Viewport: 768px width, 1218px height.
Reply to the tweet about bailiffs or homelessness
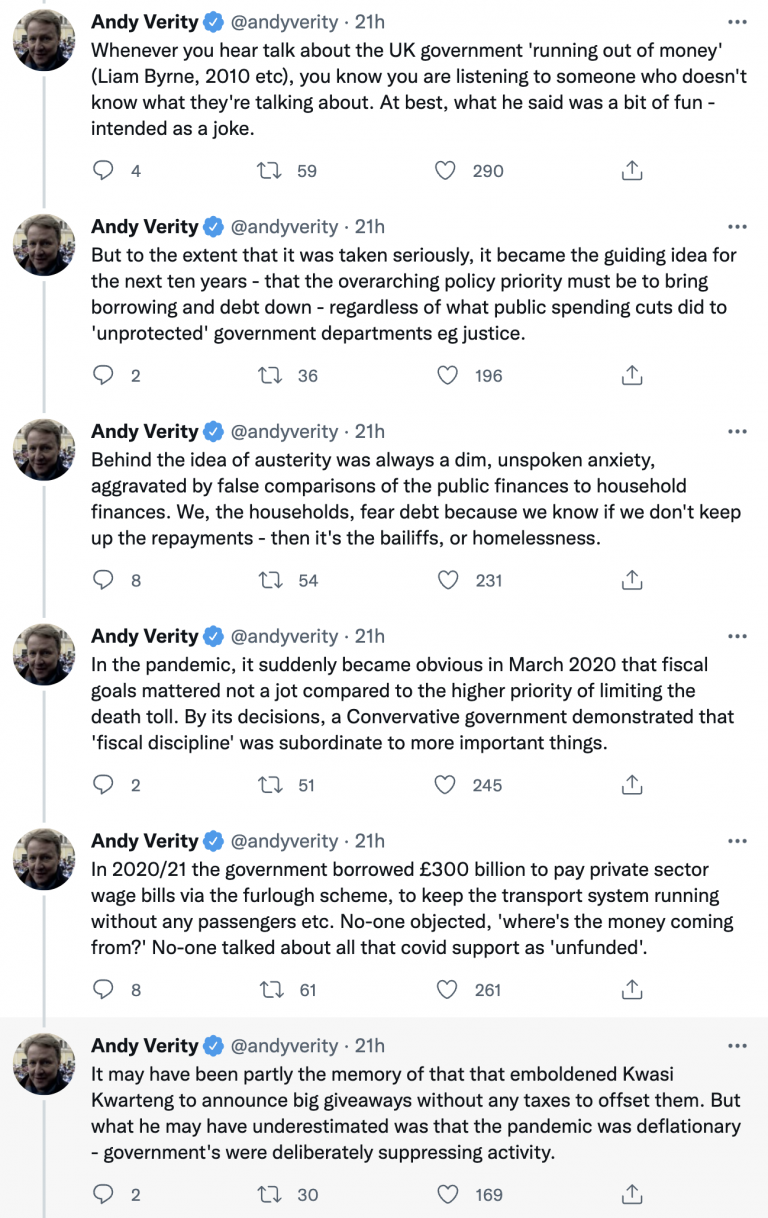pos(104,580)
